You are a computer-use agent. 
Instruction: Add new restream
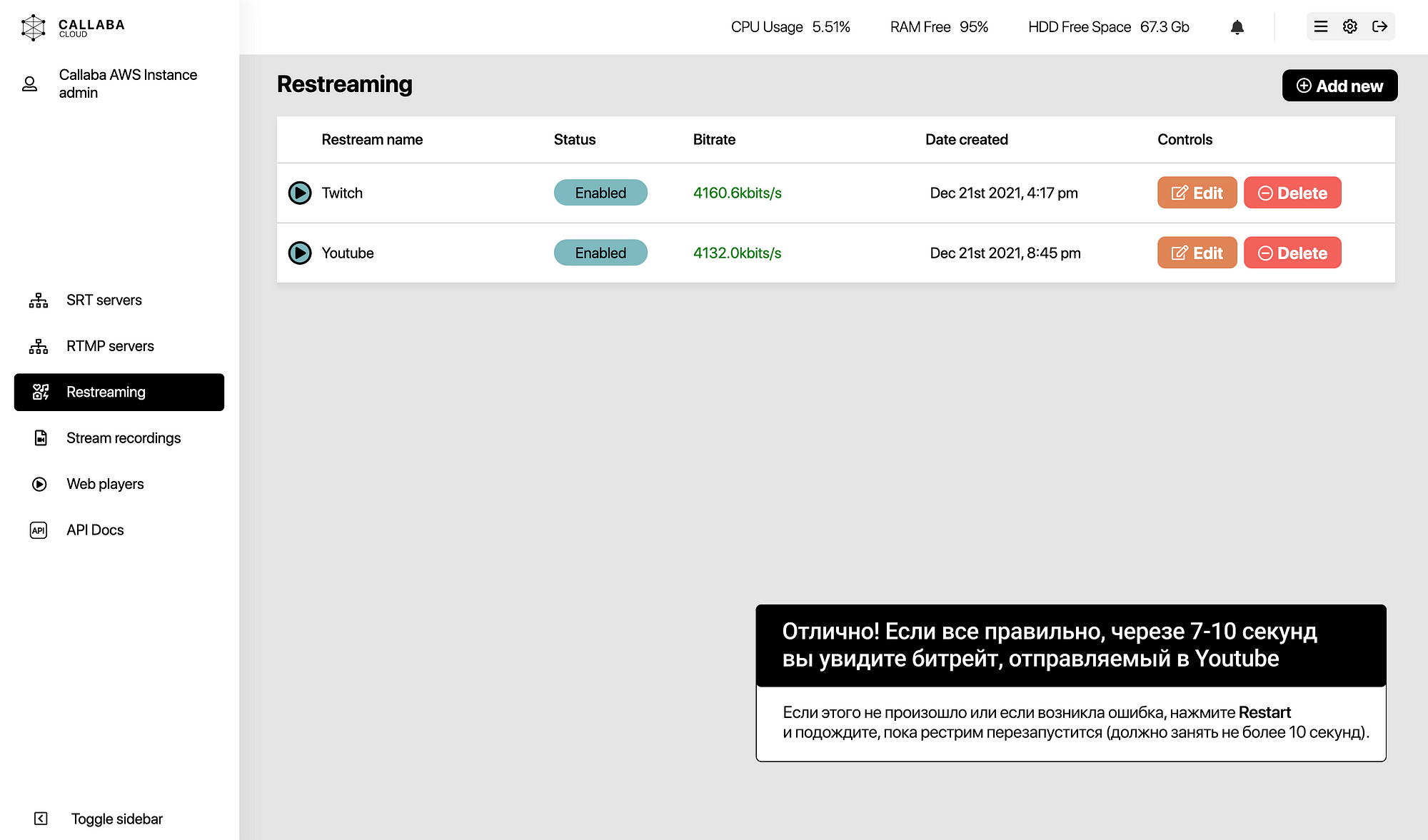click(x=1339, y=86)
